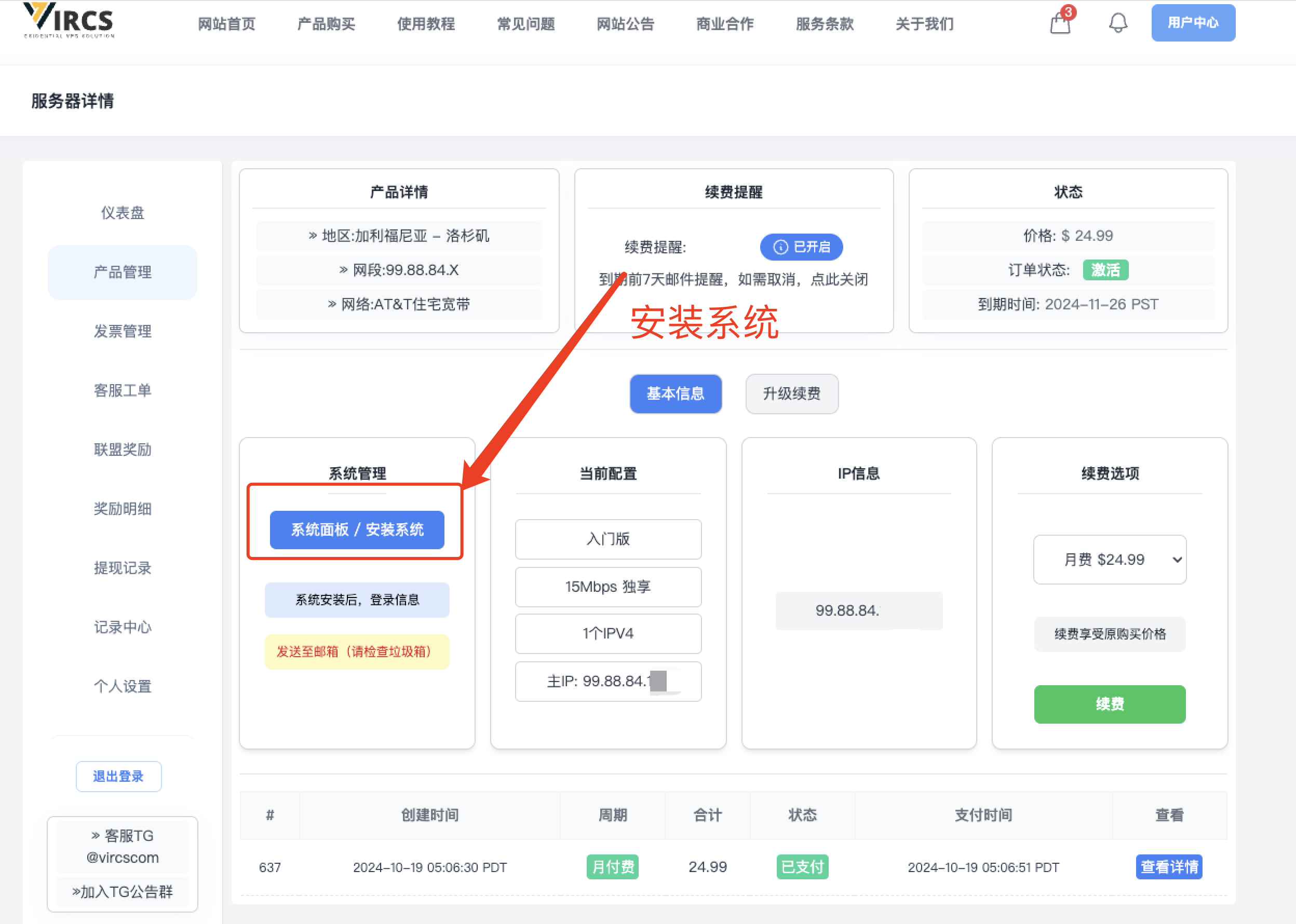
Task: Go to 使用教程 menu item
Action: 426,24
